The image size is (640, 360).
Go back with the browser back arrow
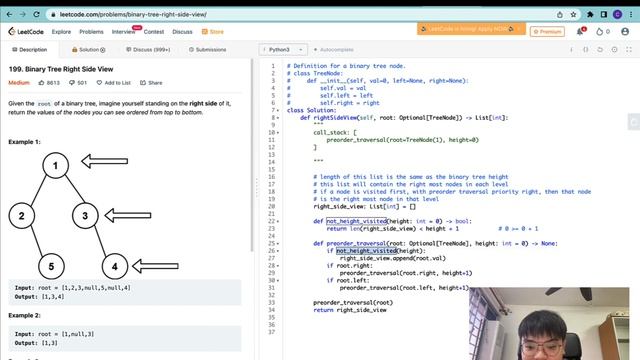(x=9, y=14)
